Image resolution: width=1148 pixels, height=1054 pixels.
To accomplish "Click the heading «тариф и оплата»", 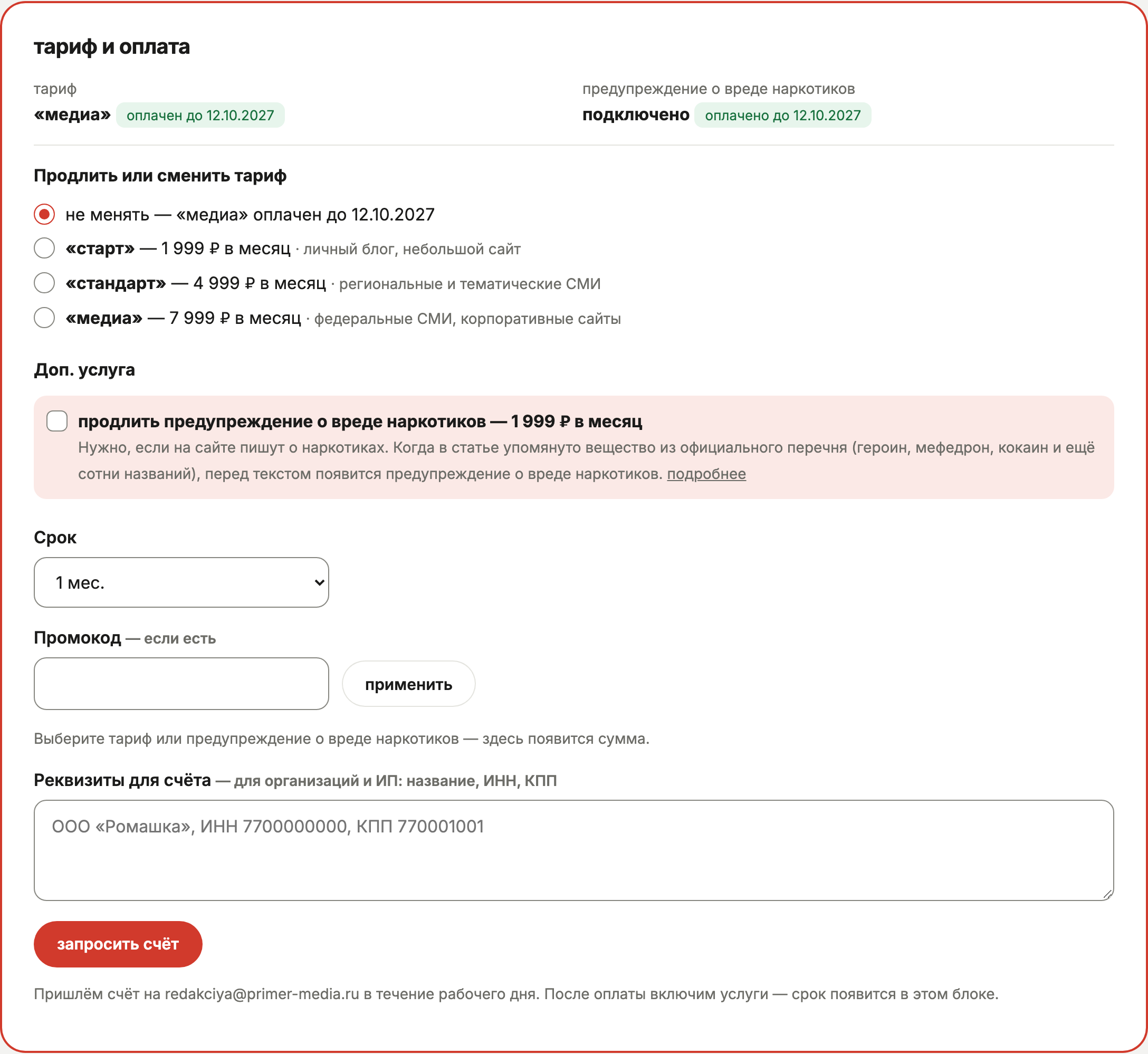I will pyautogui.click(x=112, y=47).
